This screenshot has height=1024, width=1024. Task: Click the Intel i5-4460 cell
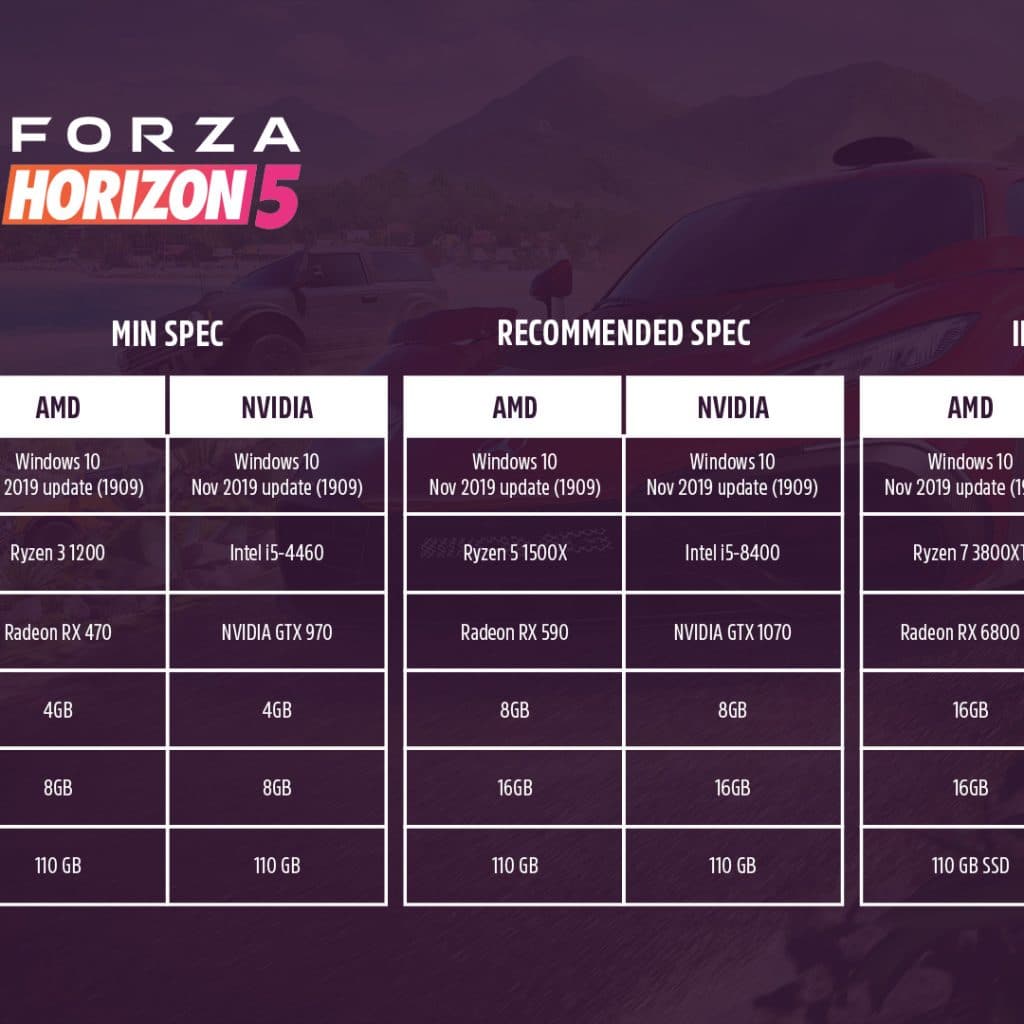point(277,553)
